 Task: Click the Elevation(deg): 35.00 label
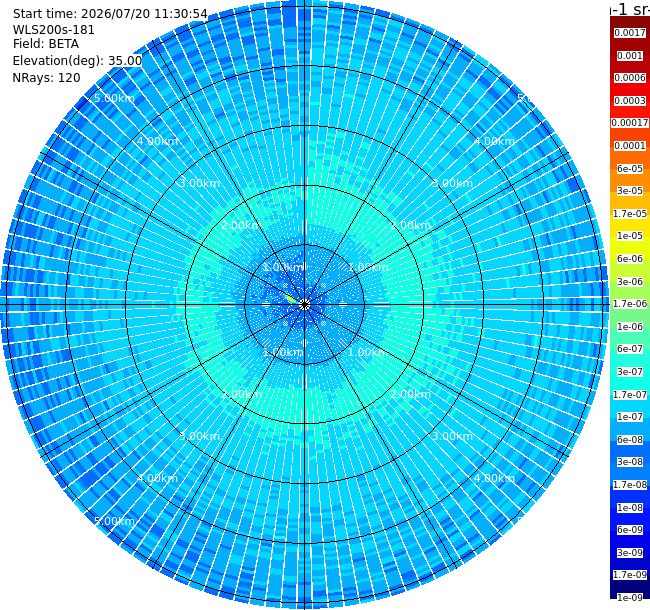click(77, 61)
